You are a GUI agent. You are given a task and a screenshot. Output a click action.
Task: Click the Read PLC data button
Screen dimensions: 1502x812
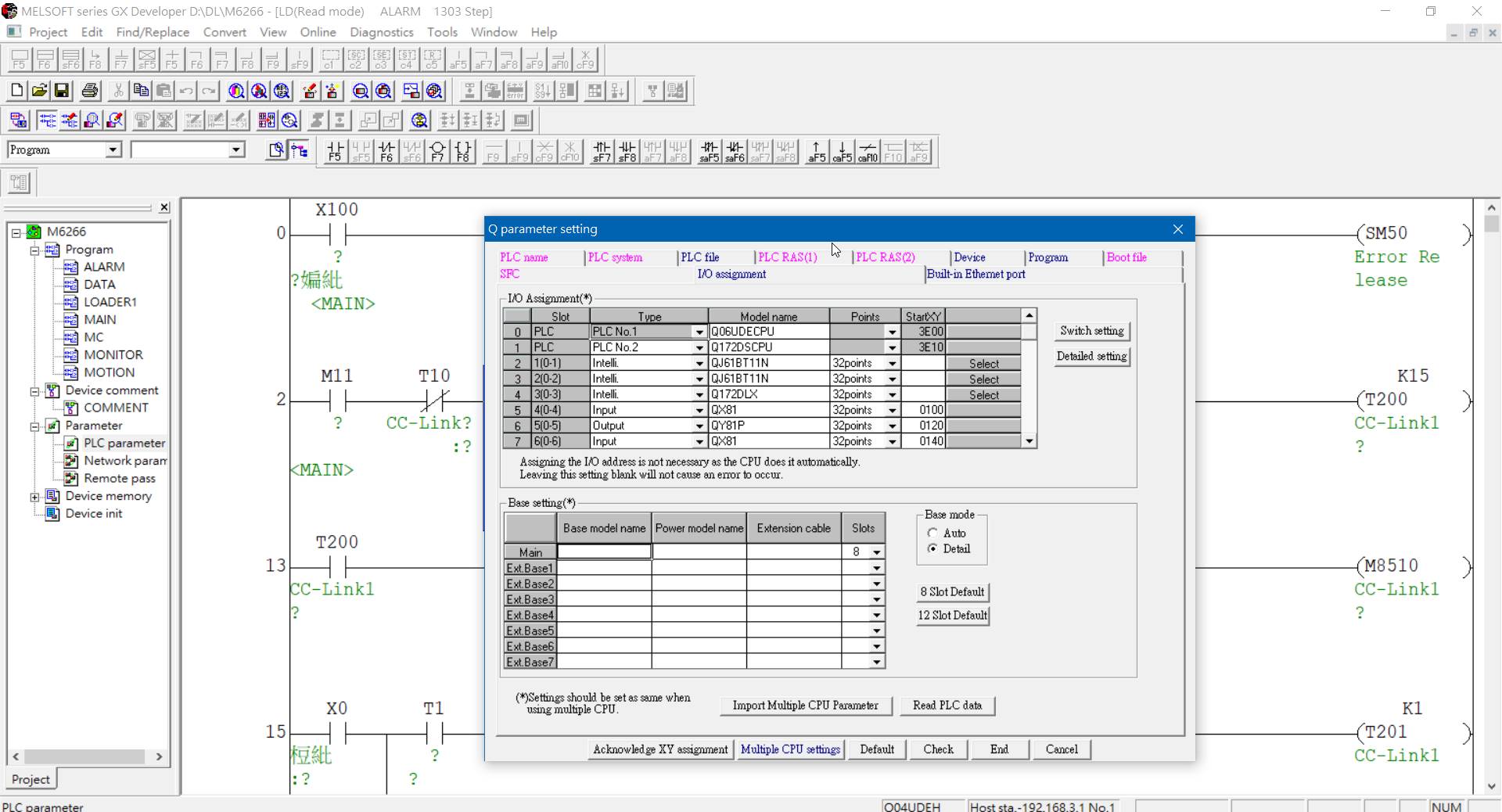coord(947,706)
